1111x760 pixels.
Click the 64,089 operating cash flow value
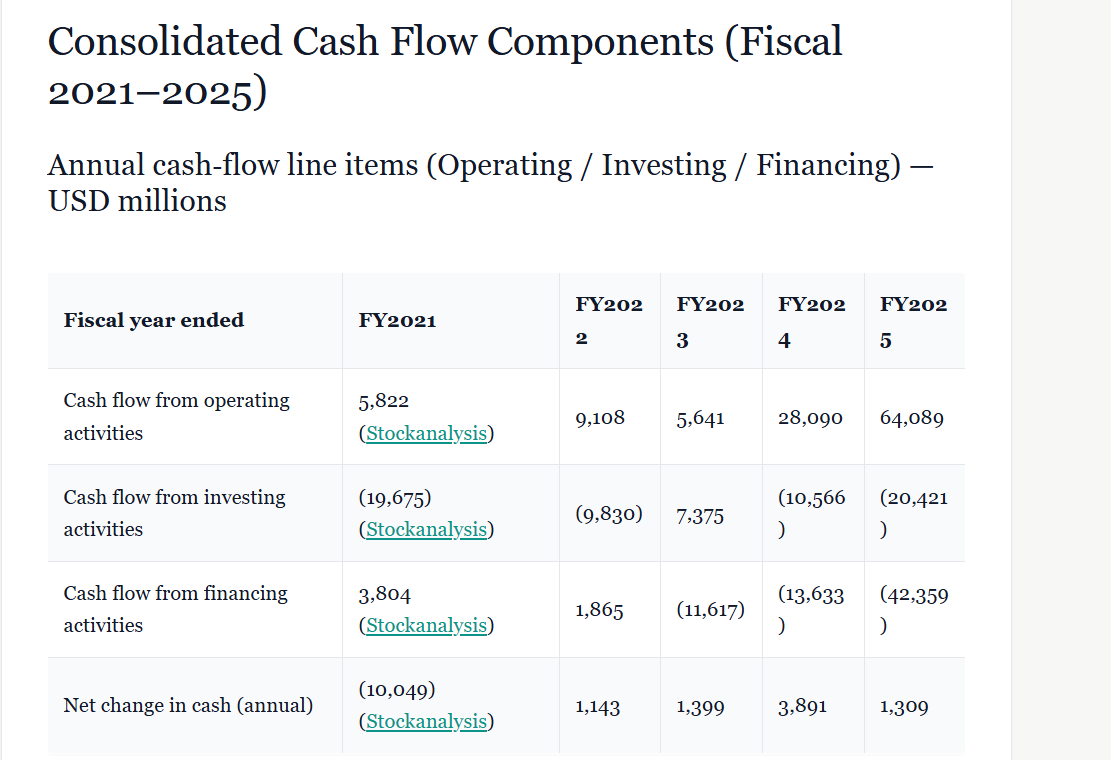pos(912,417)
